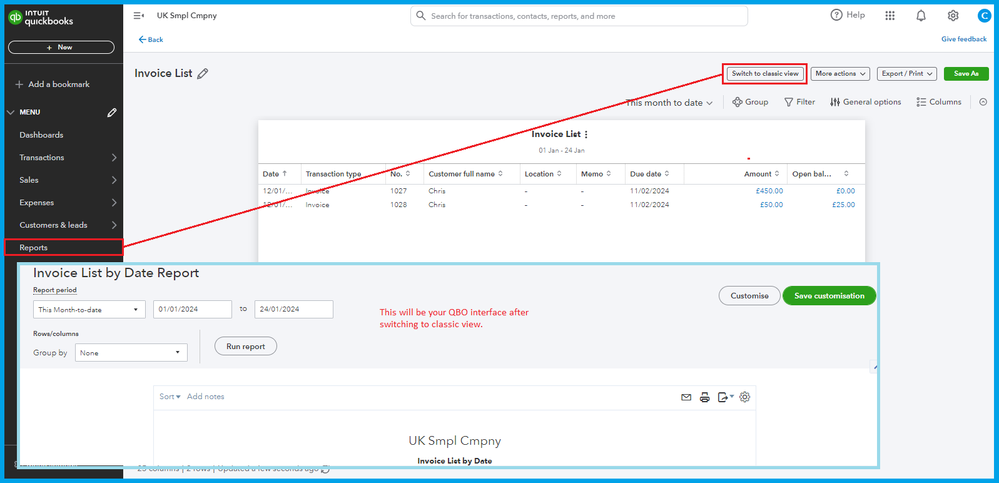Select invoice number 1028 cell
Image resolution: width=999 pixels, height=483 pixels.
tap(398, 205)
